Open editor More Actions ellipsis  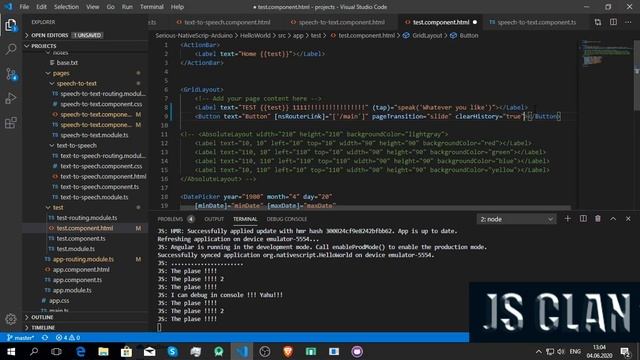(628, 22)
